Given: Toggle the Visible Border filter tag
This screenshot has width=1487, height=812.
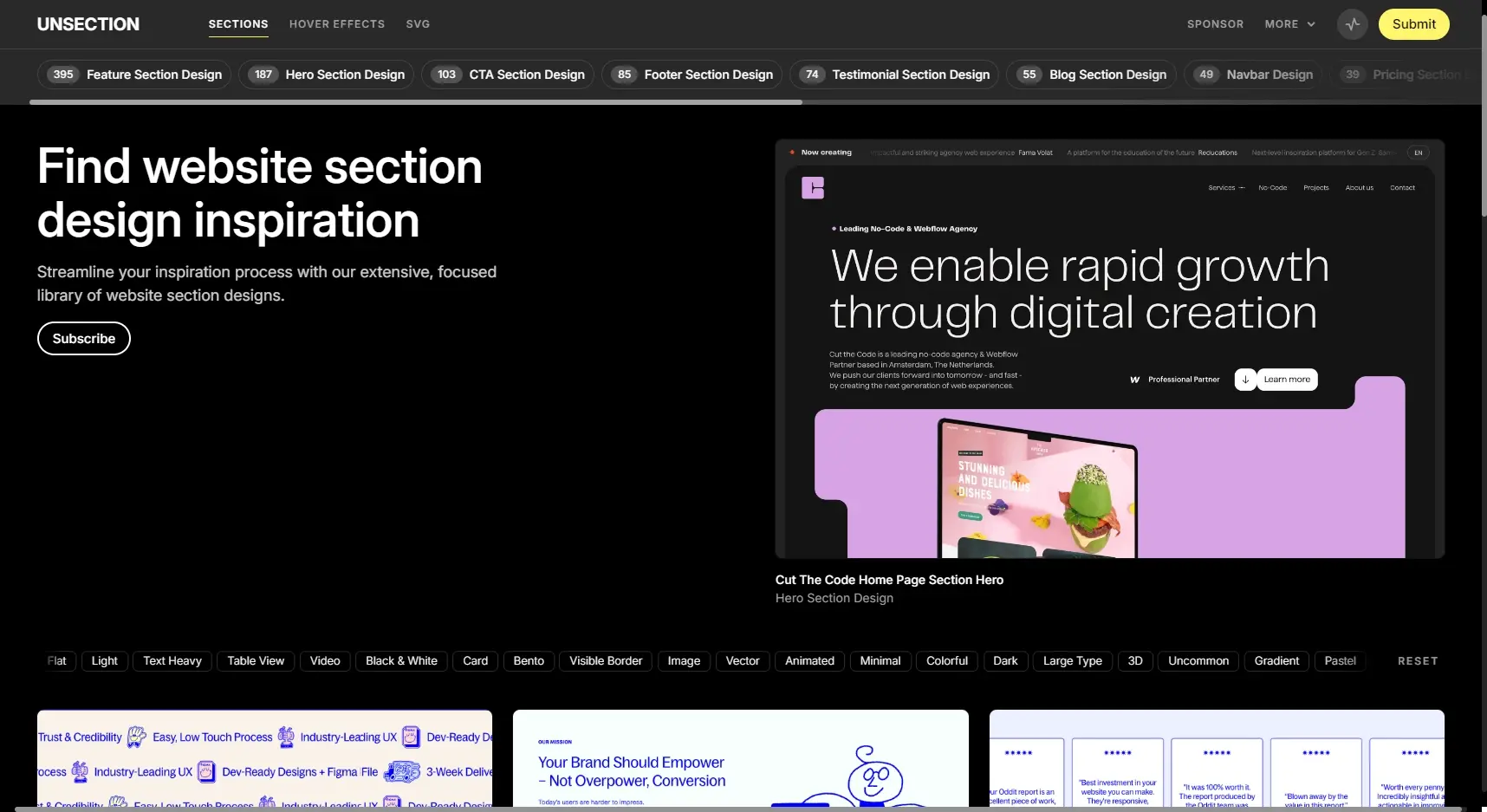Looking at the screenshot, I should click(606, 661).
